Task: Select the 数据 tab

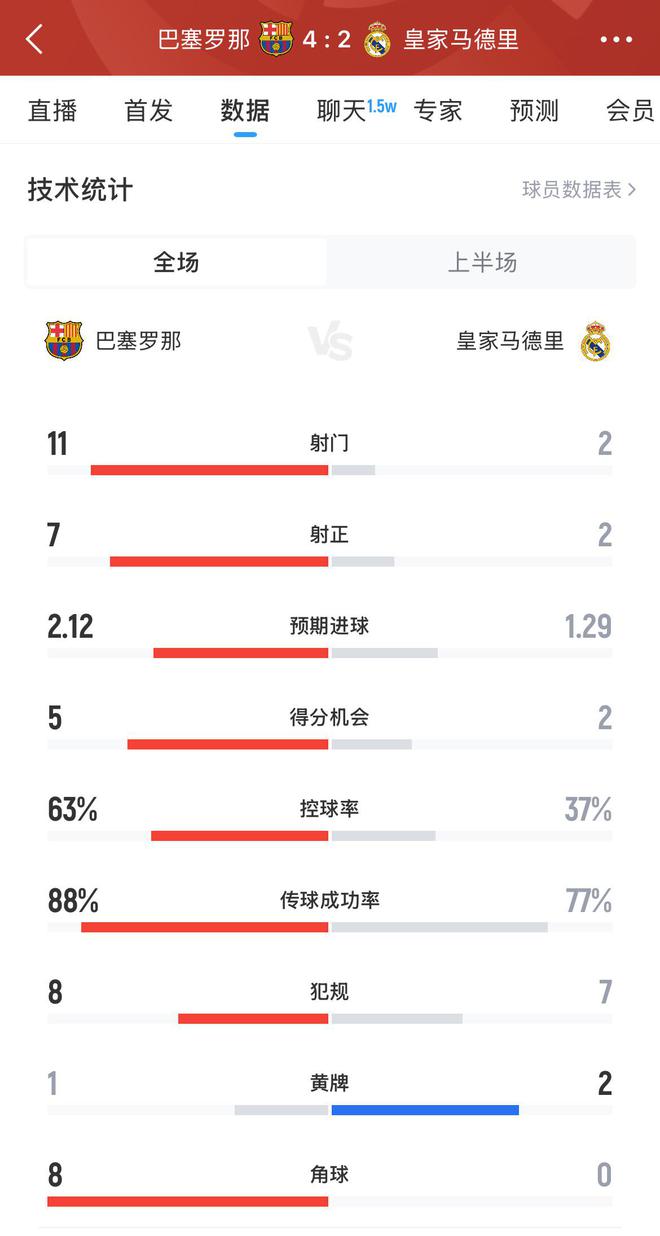Action: click(245, 110)
